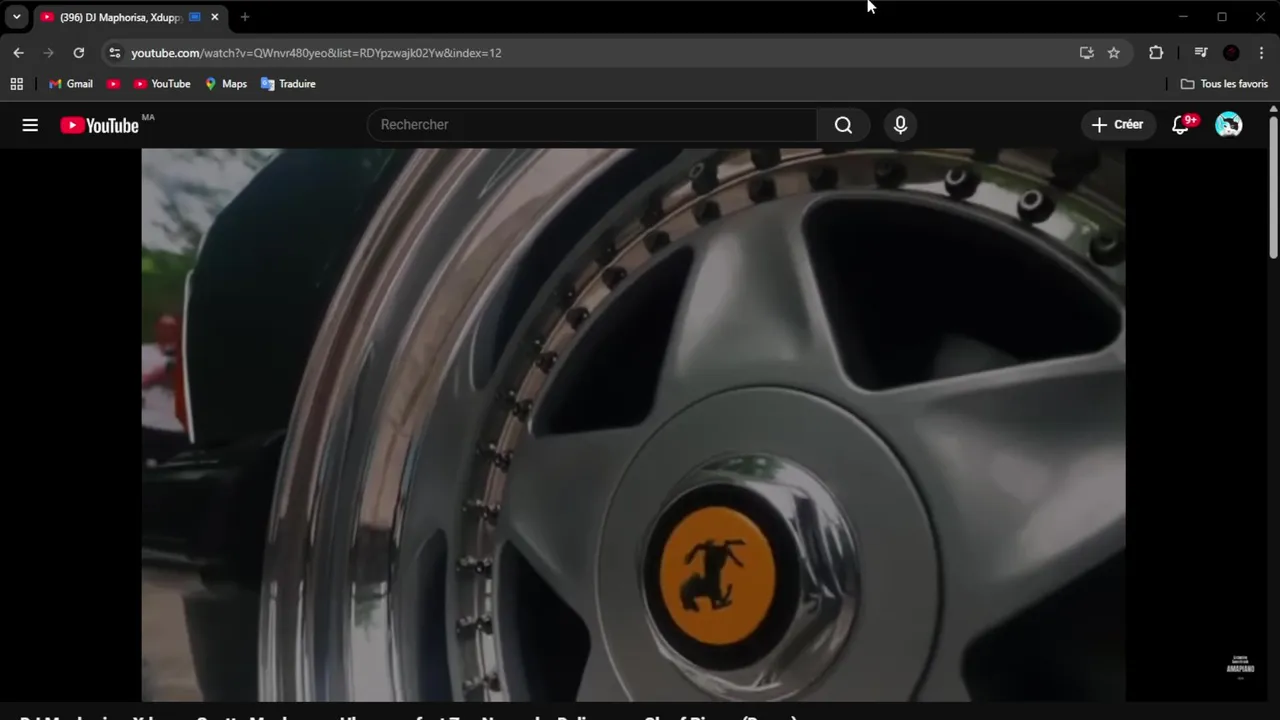The width and height of the screenshot is (1280, 720).
Task: Open the YouTube labeled bookmark
Action: click(162, 84)
